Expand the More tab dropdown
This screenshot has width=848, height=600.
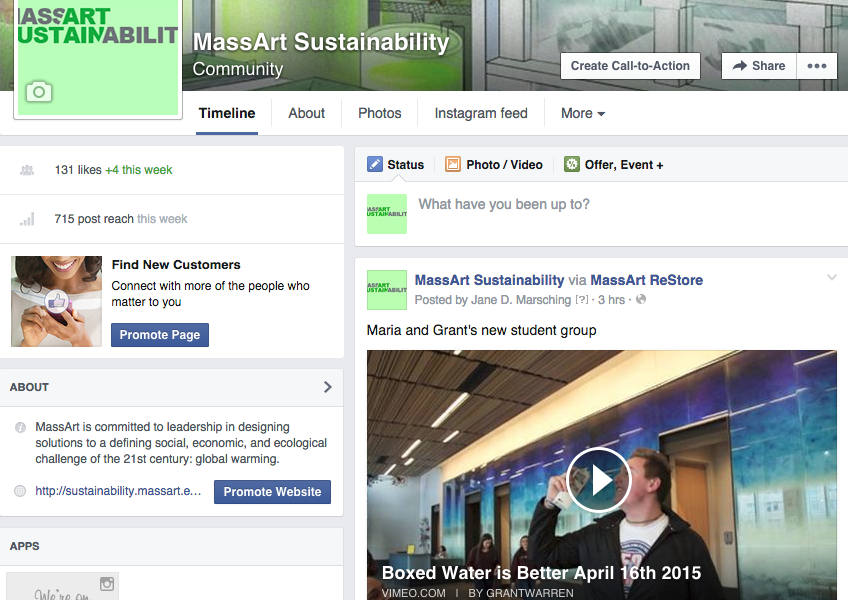point(582,113)
